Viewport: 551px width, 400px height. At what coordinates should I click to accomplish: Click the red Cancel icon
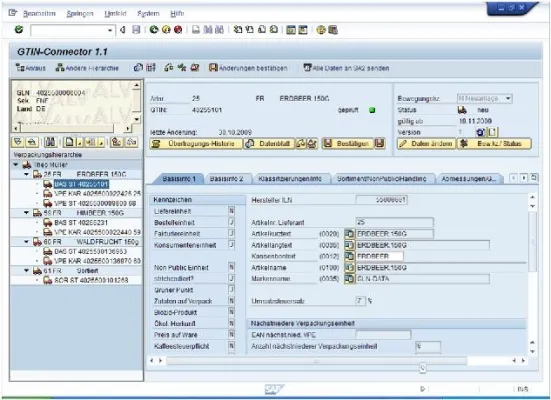(x=178, y=30)
